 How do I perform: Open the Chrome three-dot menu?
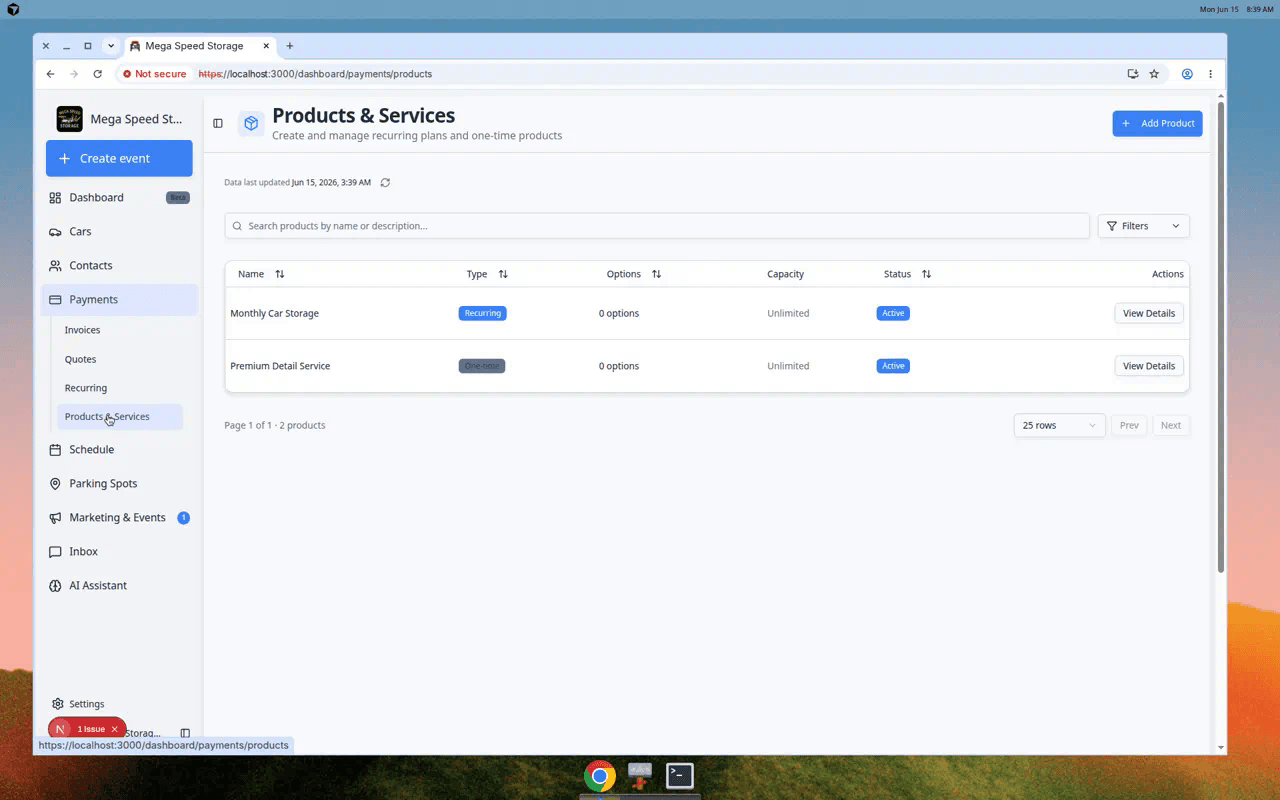[x=1210, y=74]
